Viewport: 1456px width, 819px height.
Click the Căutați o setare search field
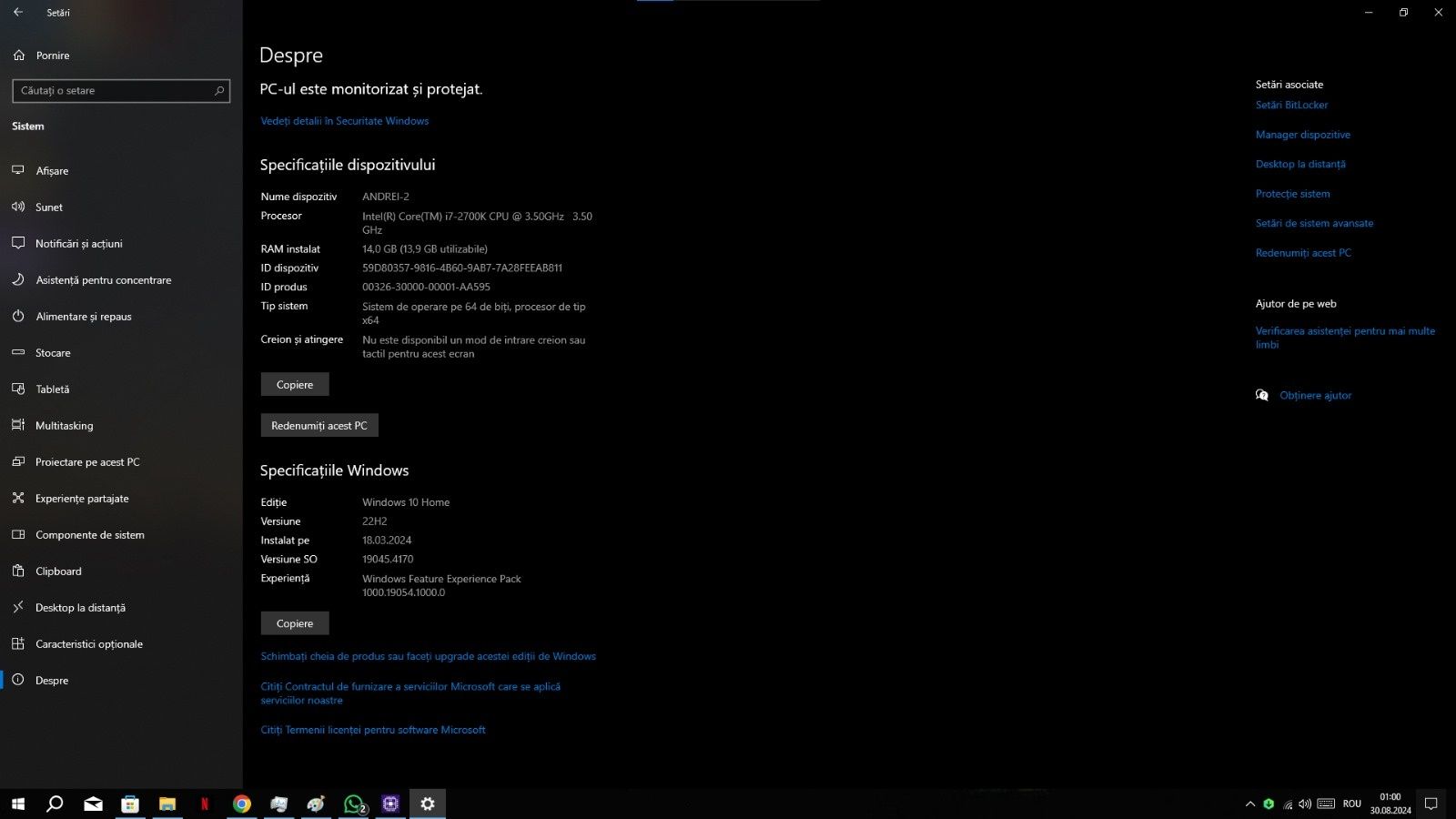click(x=121, y=91)
